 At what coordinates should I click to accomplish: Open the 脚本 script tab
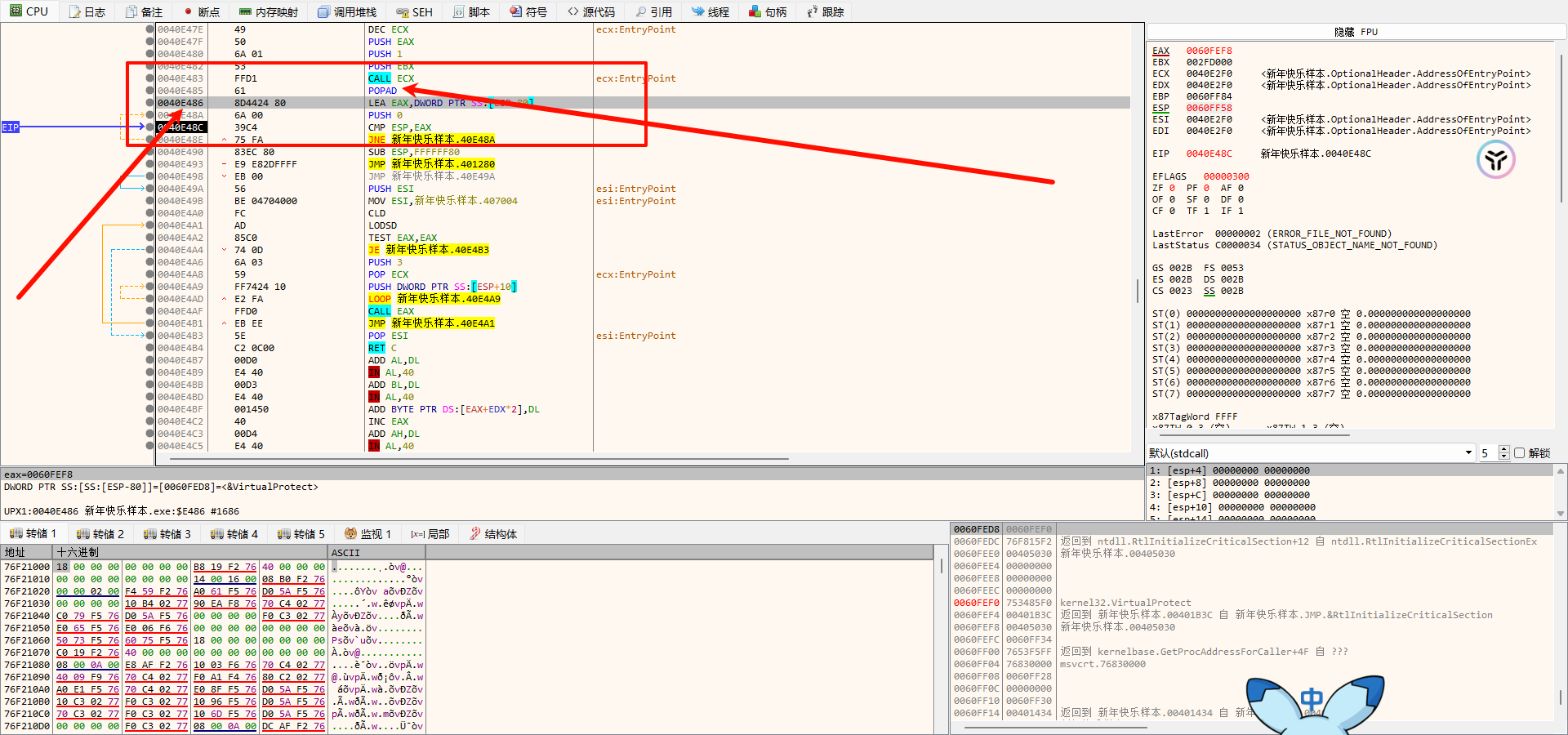(x=472, y=11)
